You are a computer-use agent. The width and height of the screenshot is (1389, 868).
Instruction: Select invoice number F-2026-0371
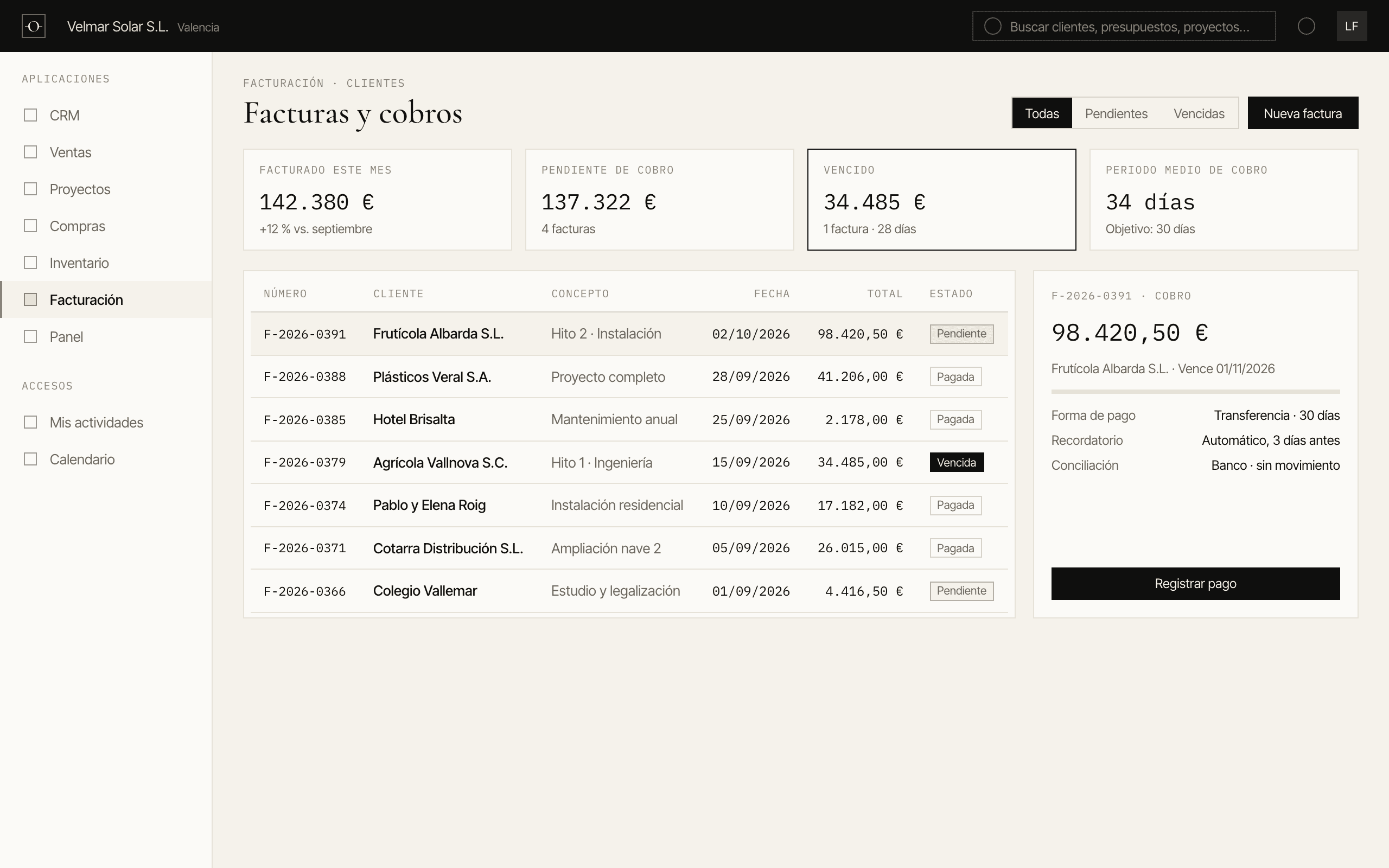point(305,548)
